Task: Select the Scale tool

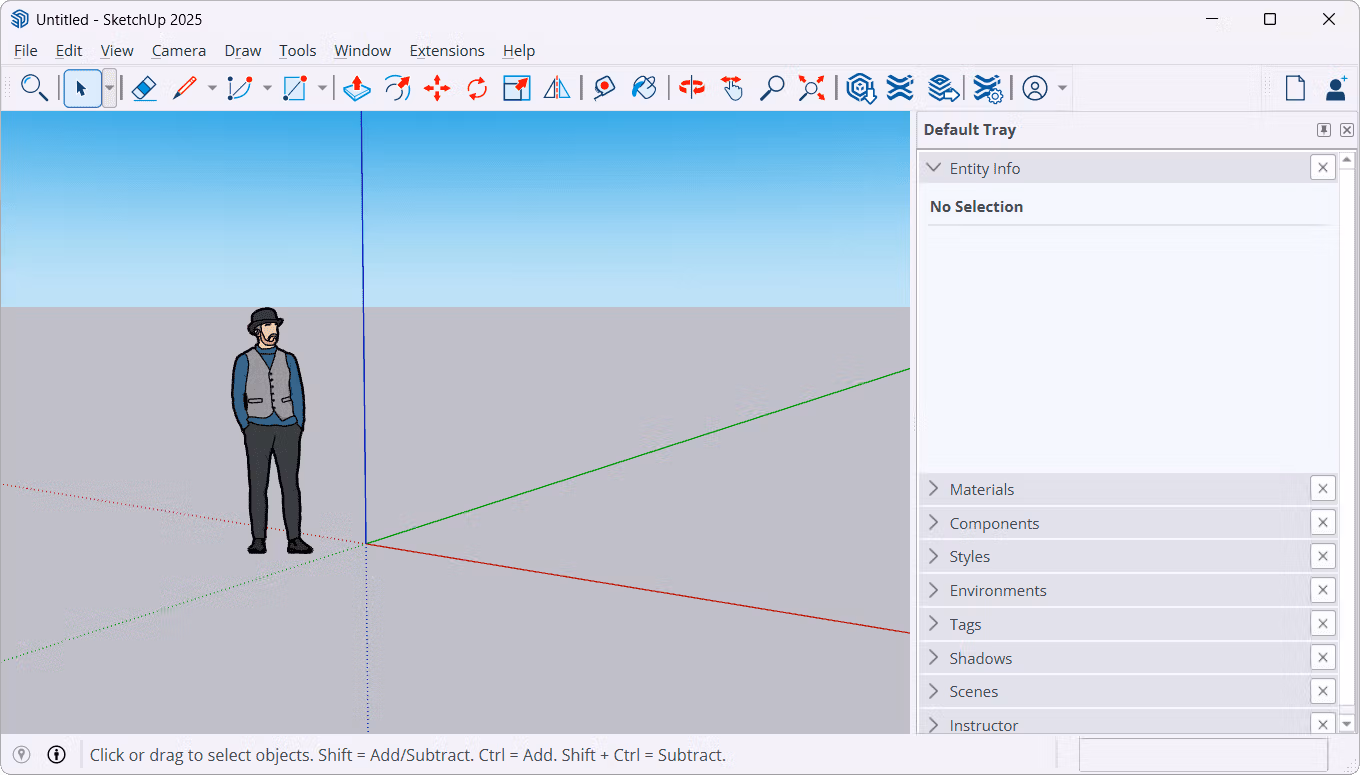Action: pos(516,88)
